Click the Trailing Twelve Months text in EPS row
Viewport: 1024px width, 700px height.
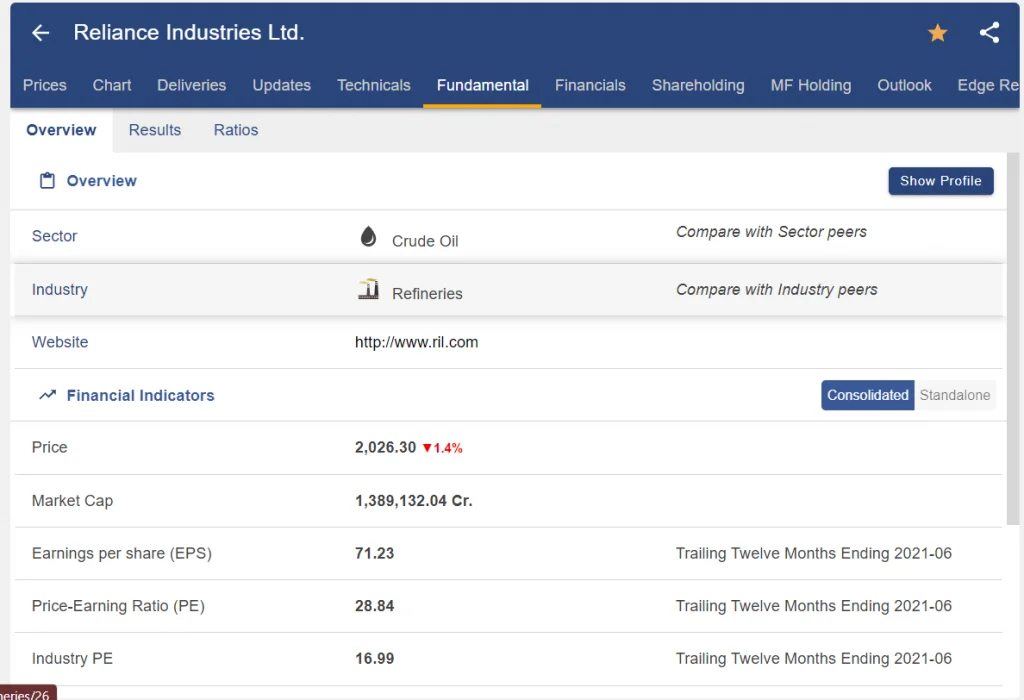point(813,554)
